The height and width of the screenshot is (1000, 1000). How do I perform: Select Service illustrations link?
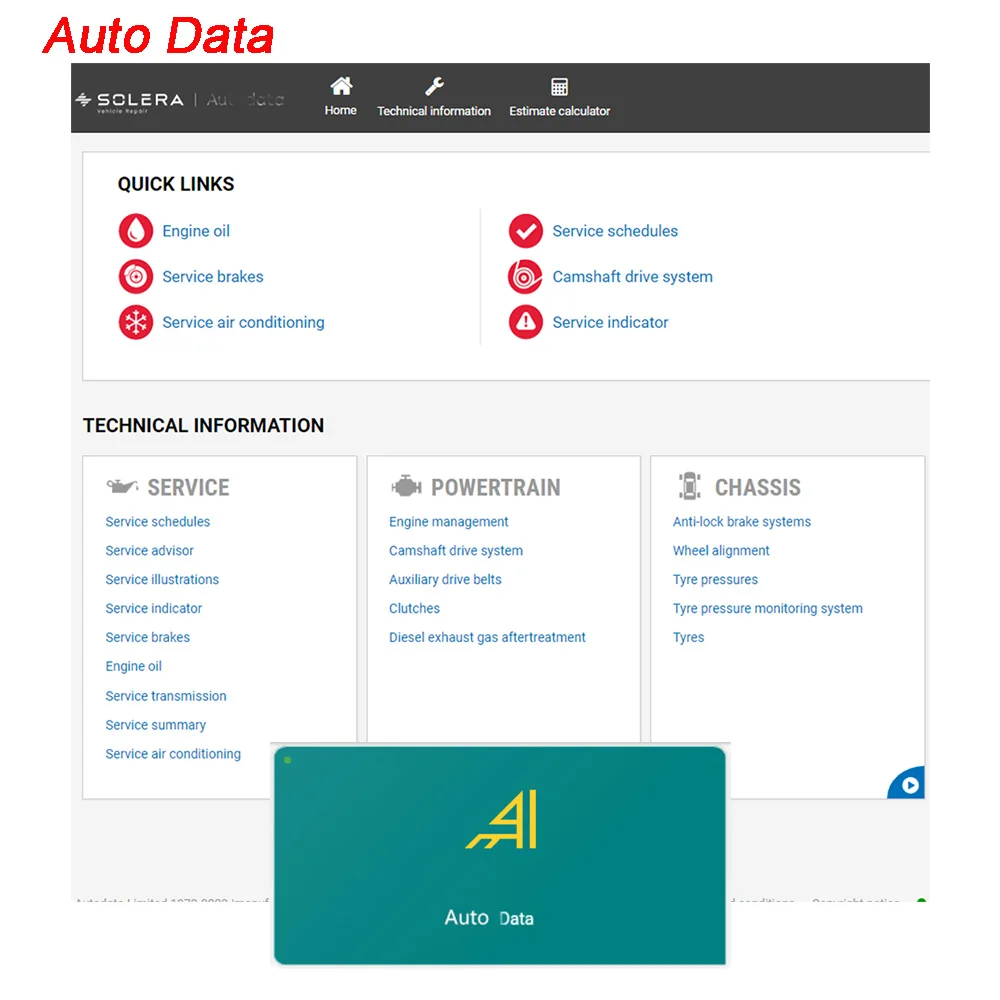point(162,580)
